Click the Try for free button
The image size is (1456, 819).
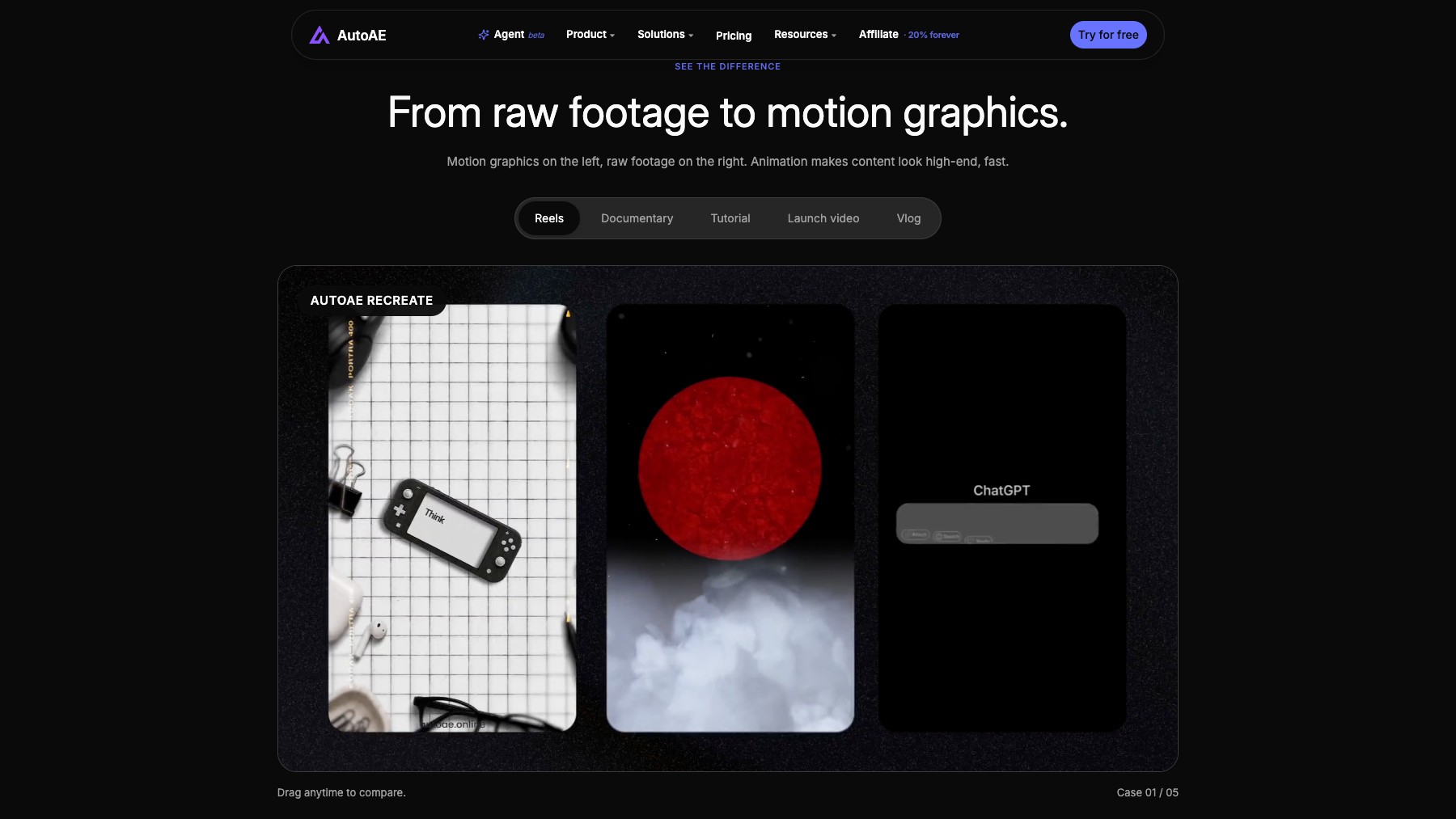1108,35
